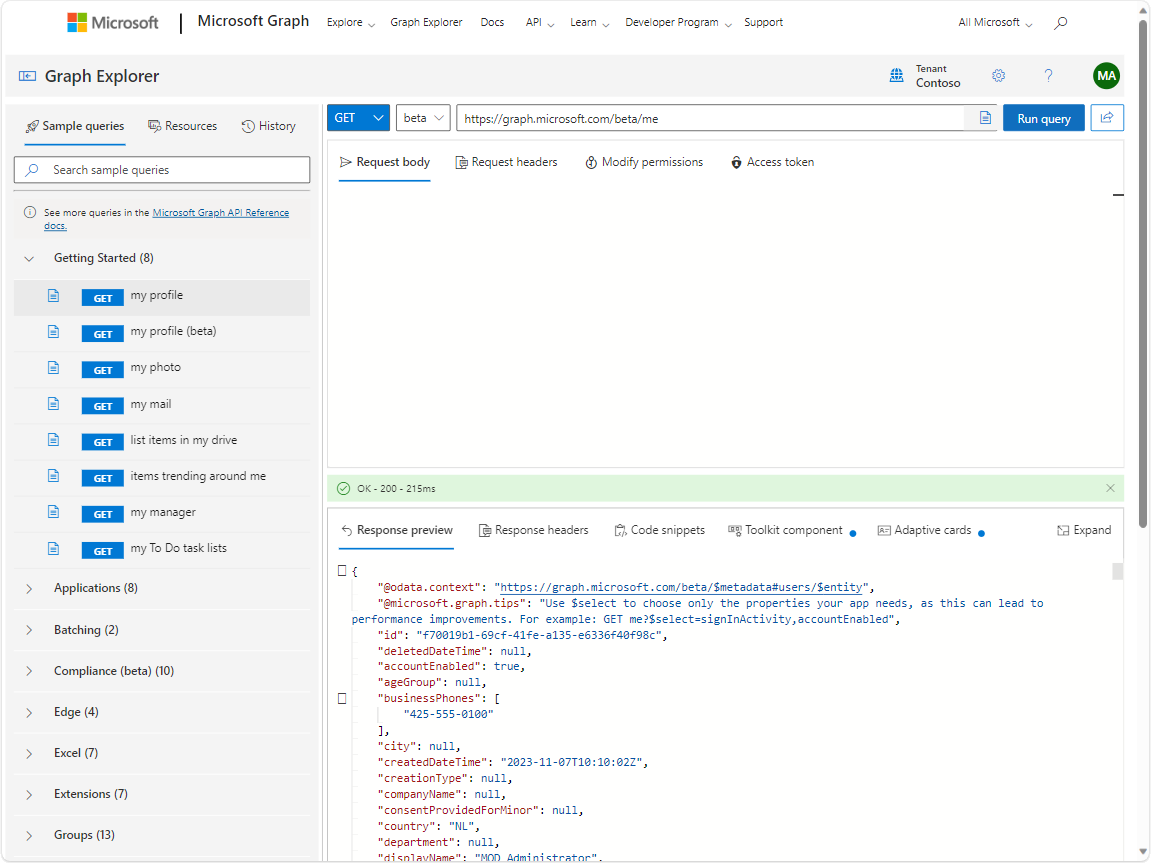The height and width of the screenshot is (863, 1151).
Task: Click the Support link in the top navigation
Action: click(763, 23)
